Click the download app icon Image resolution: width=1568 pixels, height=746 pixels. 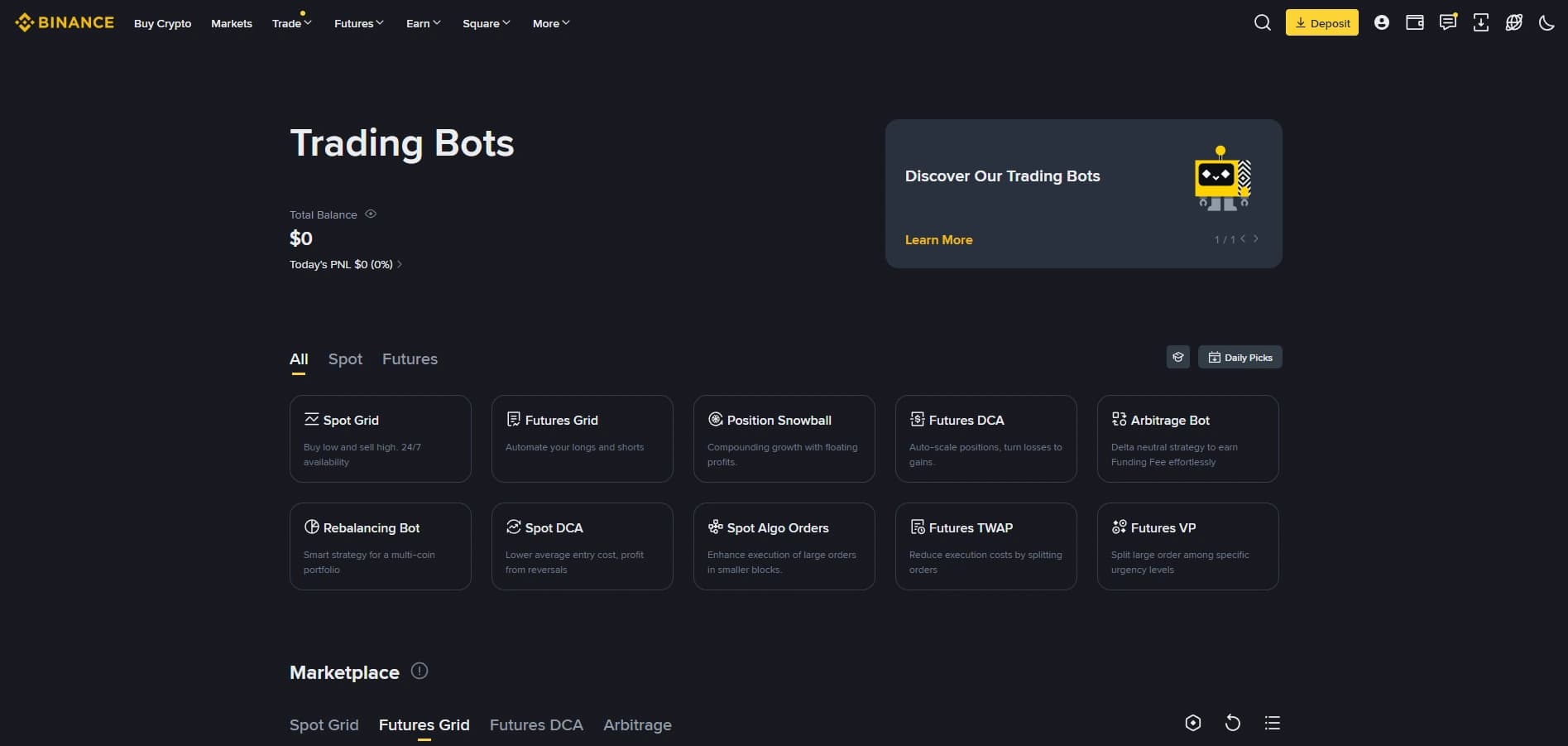(1480, 22)
